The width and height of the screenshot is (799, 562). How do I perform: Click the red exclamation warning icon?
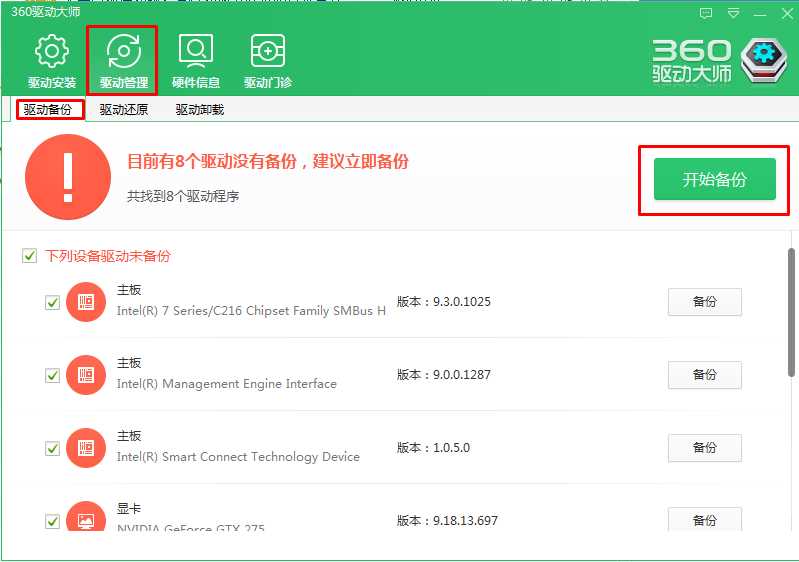pyautogui.click(x=68, y=177)
